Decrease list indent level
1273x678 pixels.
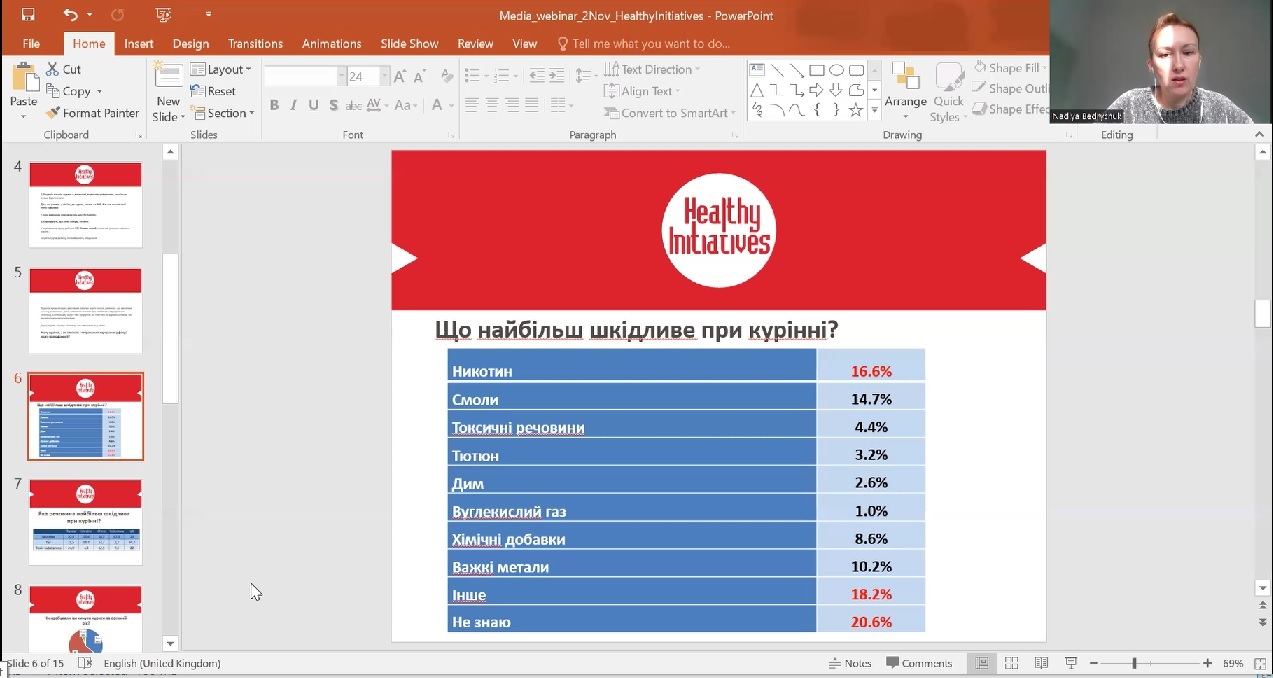(536, 76)
